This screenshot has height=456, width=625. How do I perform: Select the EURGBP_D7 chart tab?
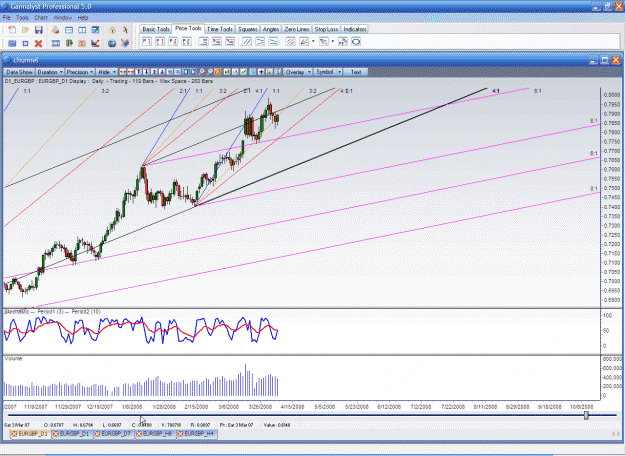[113, 434]
